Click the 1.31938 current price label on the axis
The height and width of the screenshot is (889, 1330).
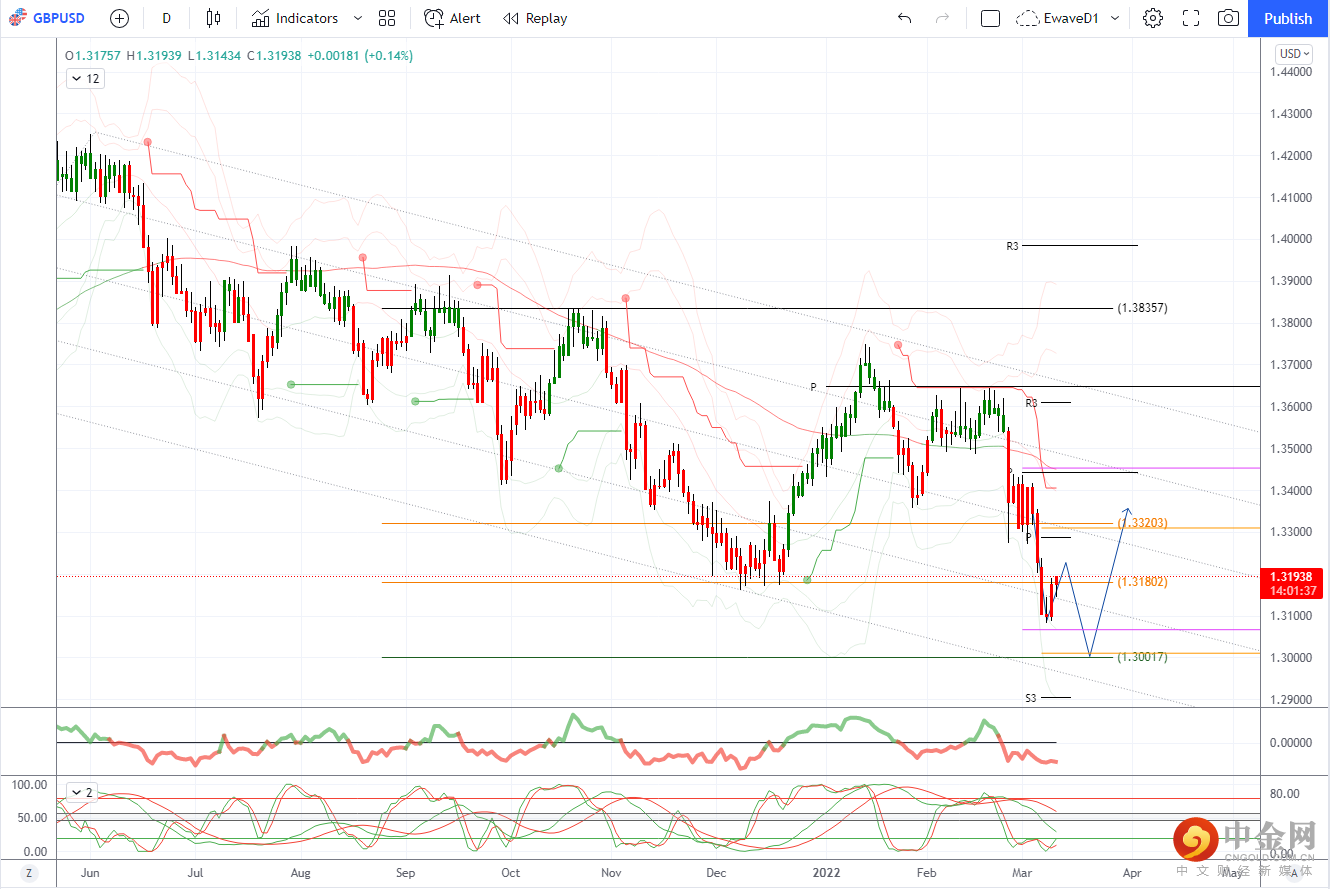(1295, 577)
